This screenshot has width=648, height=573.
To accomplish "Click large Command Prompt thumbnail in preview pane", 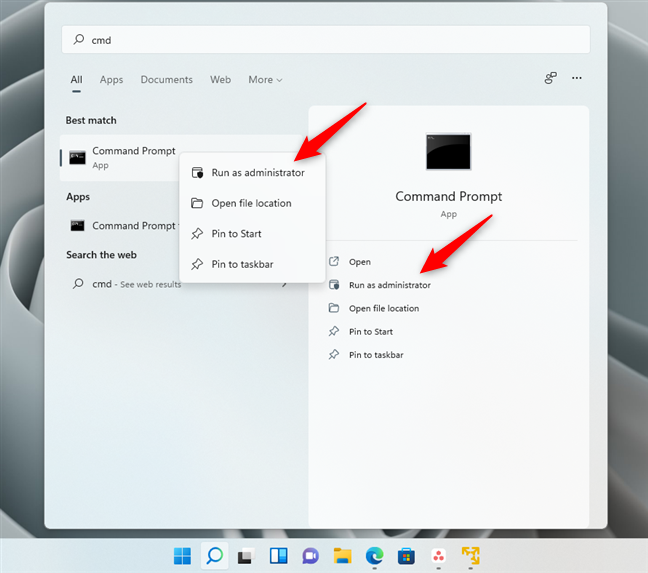I will [448, 151].
